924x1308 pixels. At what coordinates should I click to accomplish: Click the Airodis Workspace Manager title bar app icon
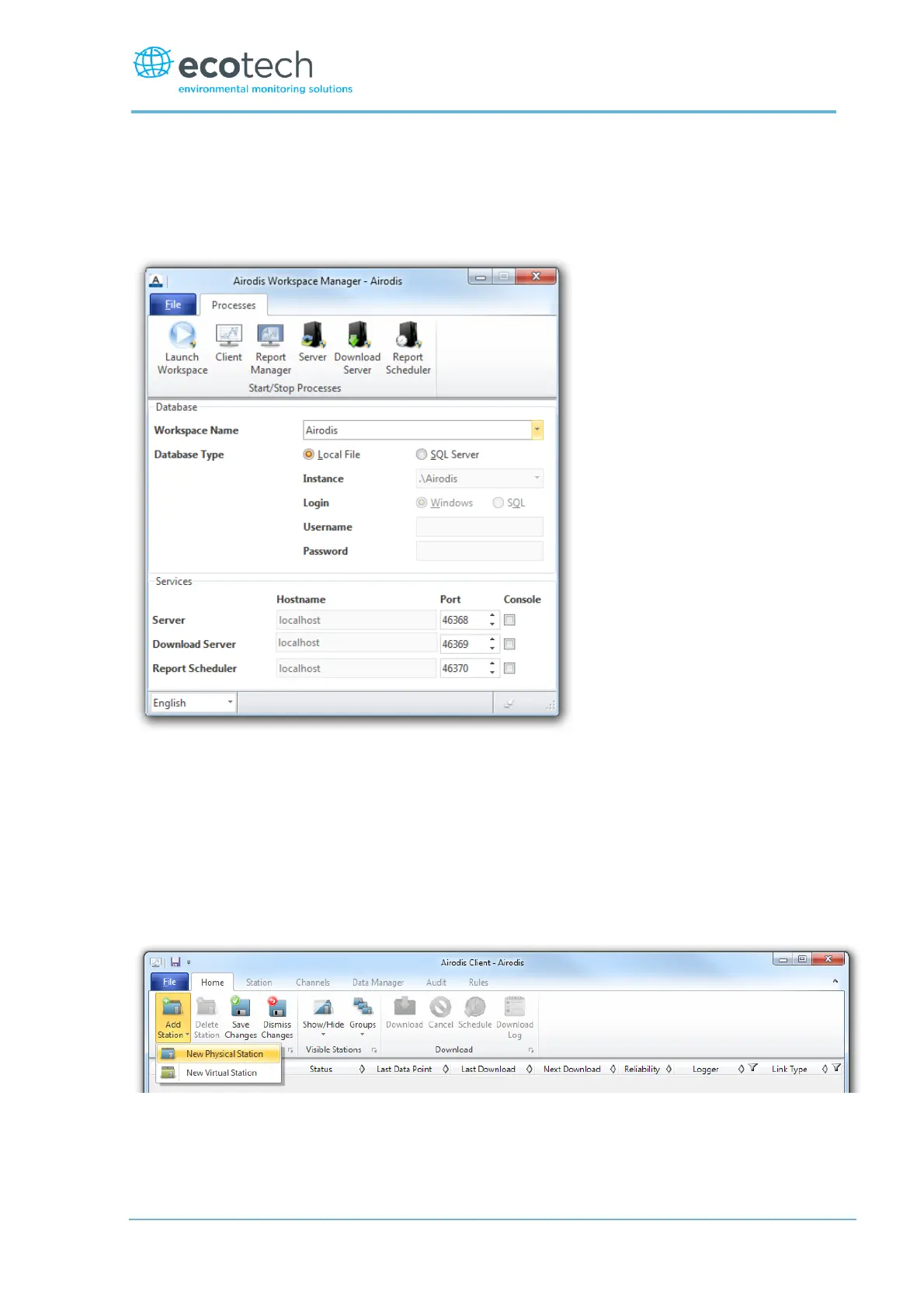tap(156, 280)
